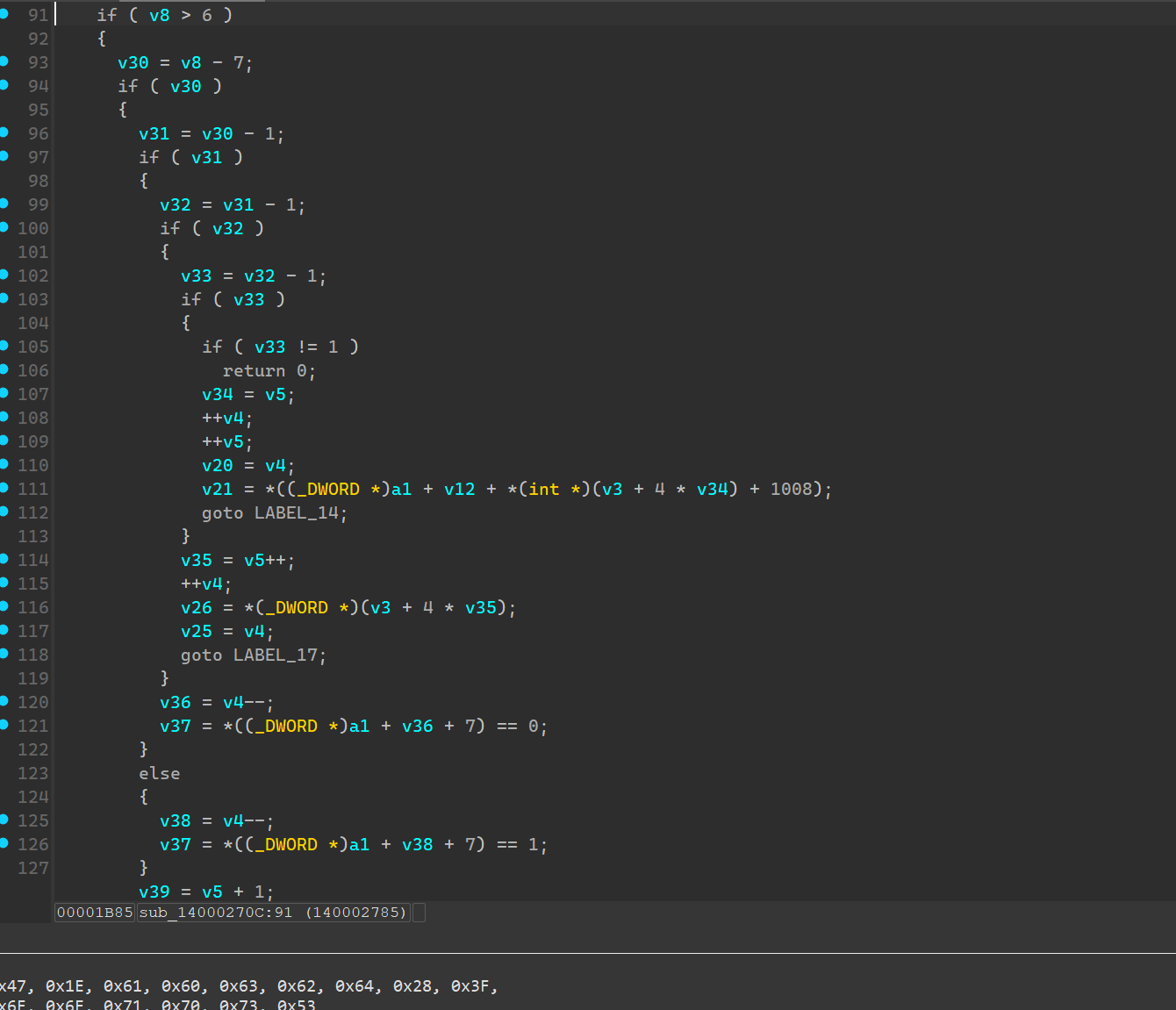1176x1010 pixels.
Task: Toggle breakpoint dot beside line 121
Action: coord(4,725)
